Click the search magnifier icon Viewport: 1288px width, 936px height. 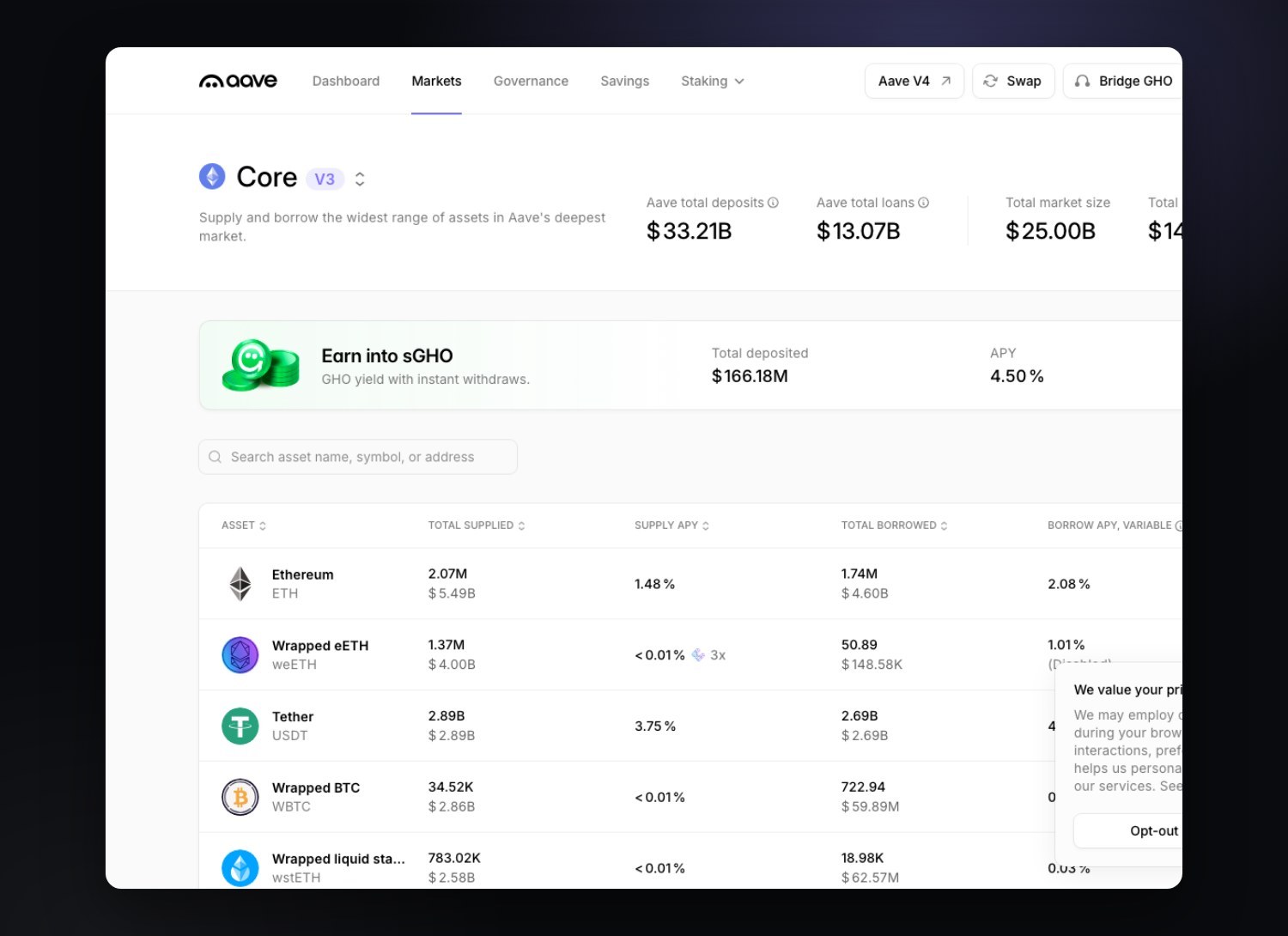tap(216, 457)
